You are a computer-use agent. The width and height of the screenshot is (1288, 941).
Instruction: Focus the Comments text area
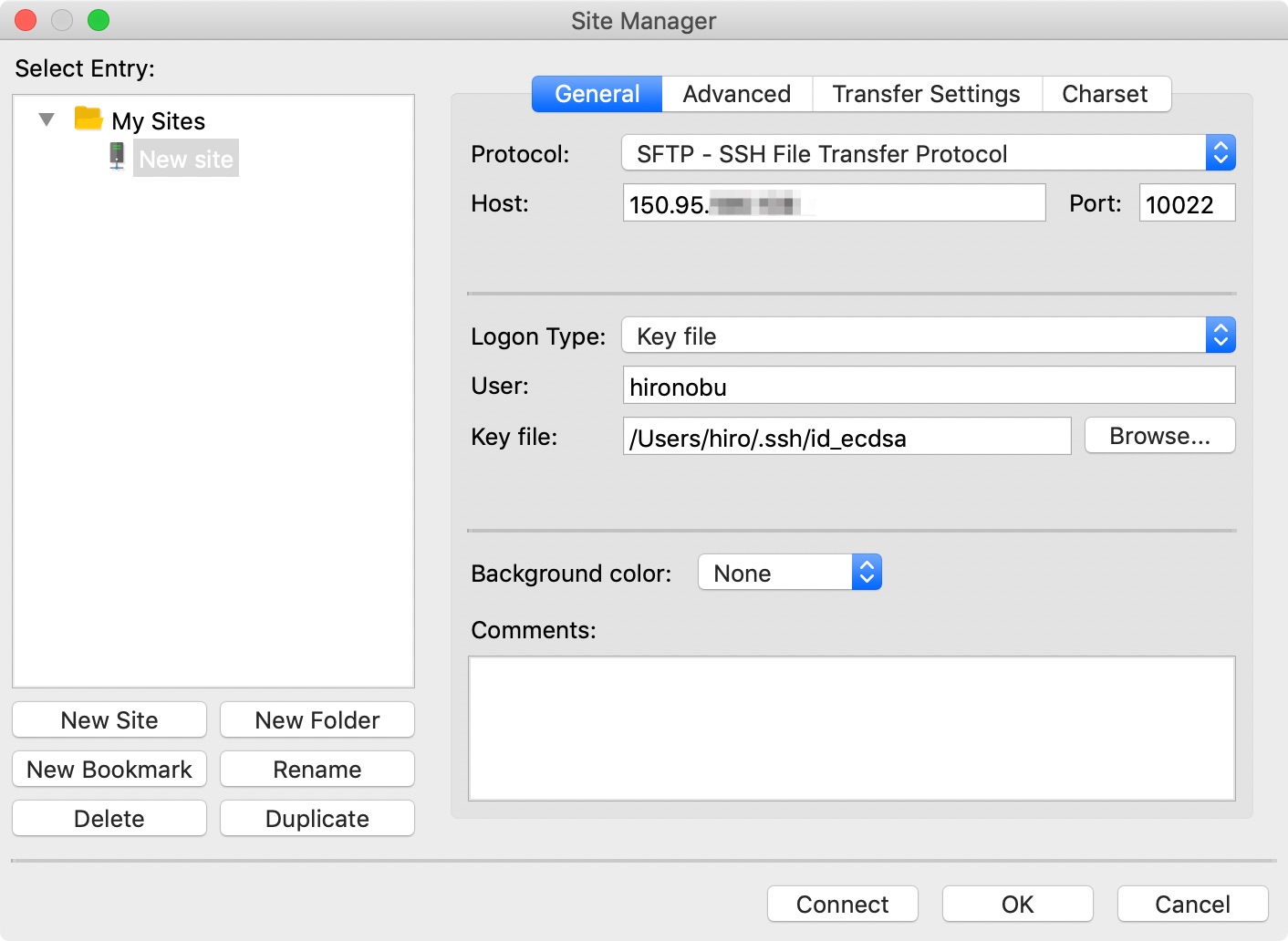click(x=851, y=729)
